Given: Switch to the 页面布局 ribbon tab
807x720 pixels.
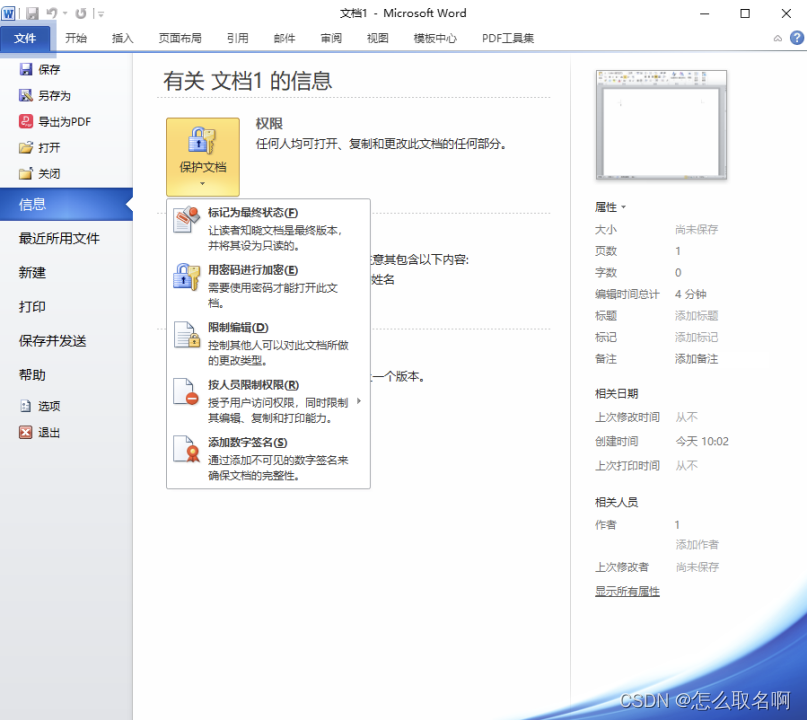Looking at the screenshot, I should (180, 38).
